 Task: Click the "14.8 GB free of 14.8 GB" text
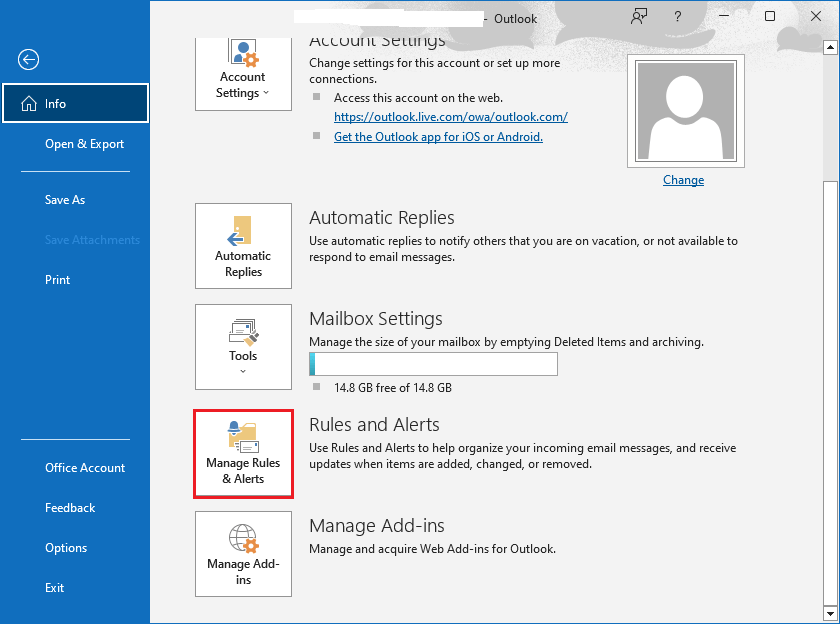393,388
